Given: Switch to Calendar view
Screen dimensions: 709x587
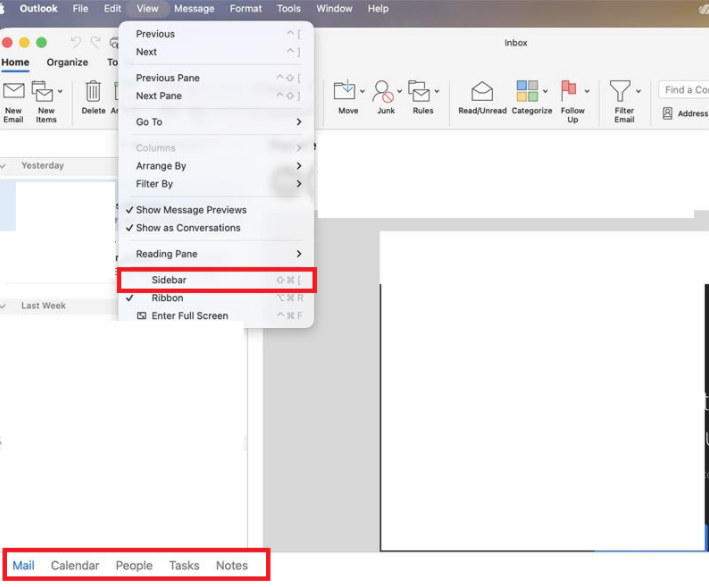Looking at the screenshot, I should point(75,565).
